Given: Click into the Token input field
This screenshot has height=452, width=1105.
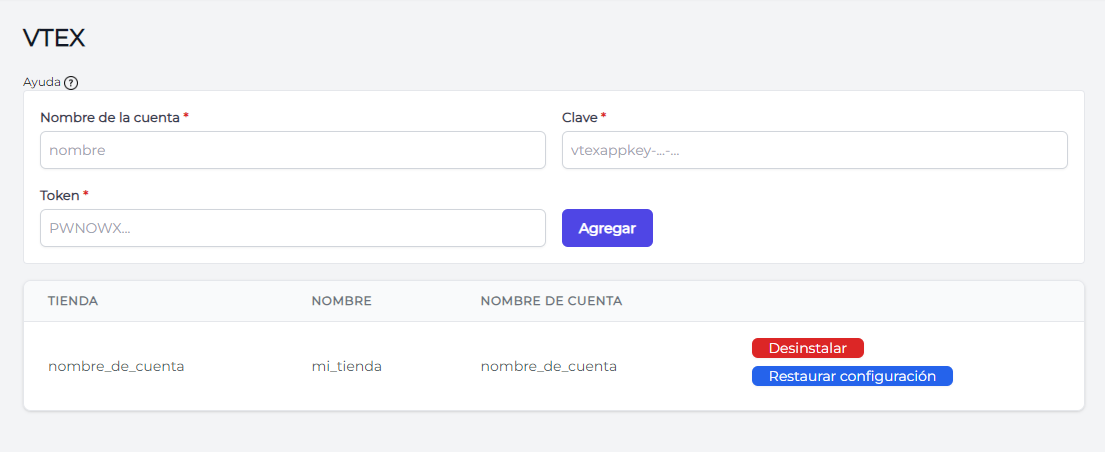Looking at the screenshot, I should click(292, 228).
